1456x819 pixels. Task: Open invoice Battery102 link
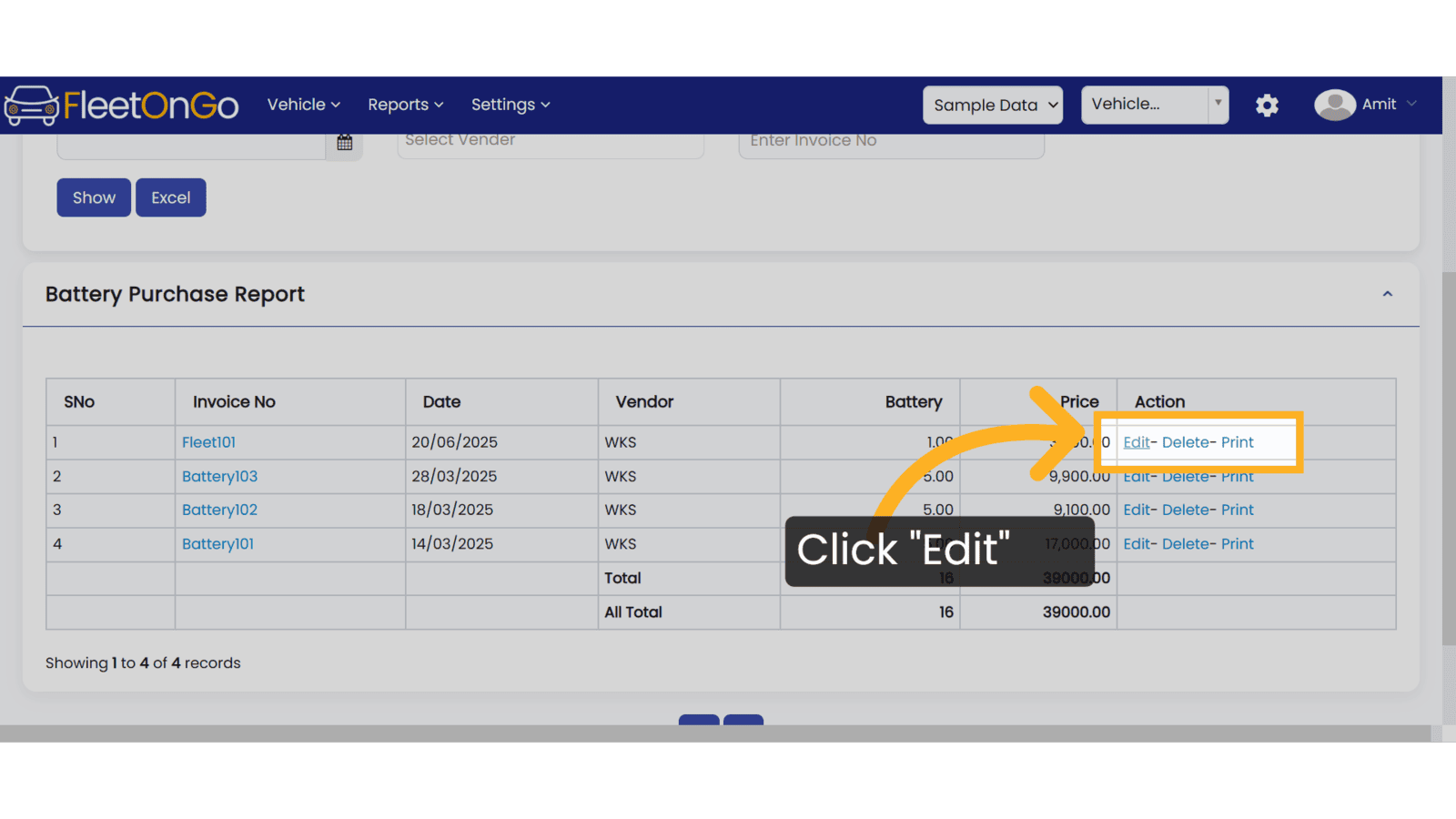219,510
